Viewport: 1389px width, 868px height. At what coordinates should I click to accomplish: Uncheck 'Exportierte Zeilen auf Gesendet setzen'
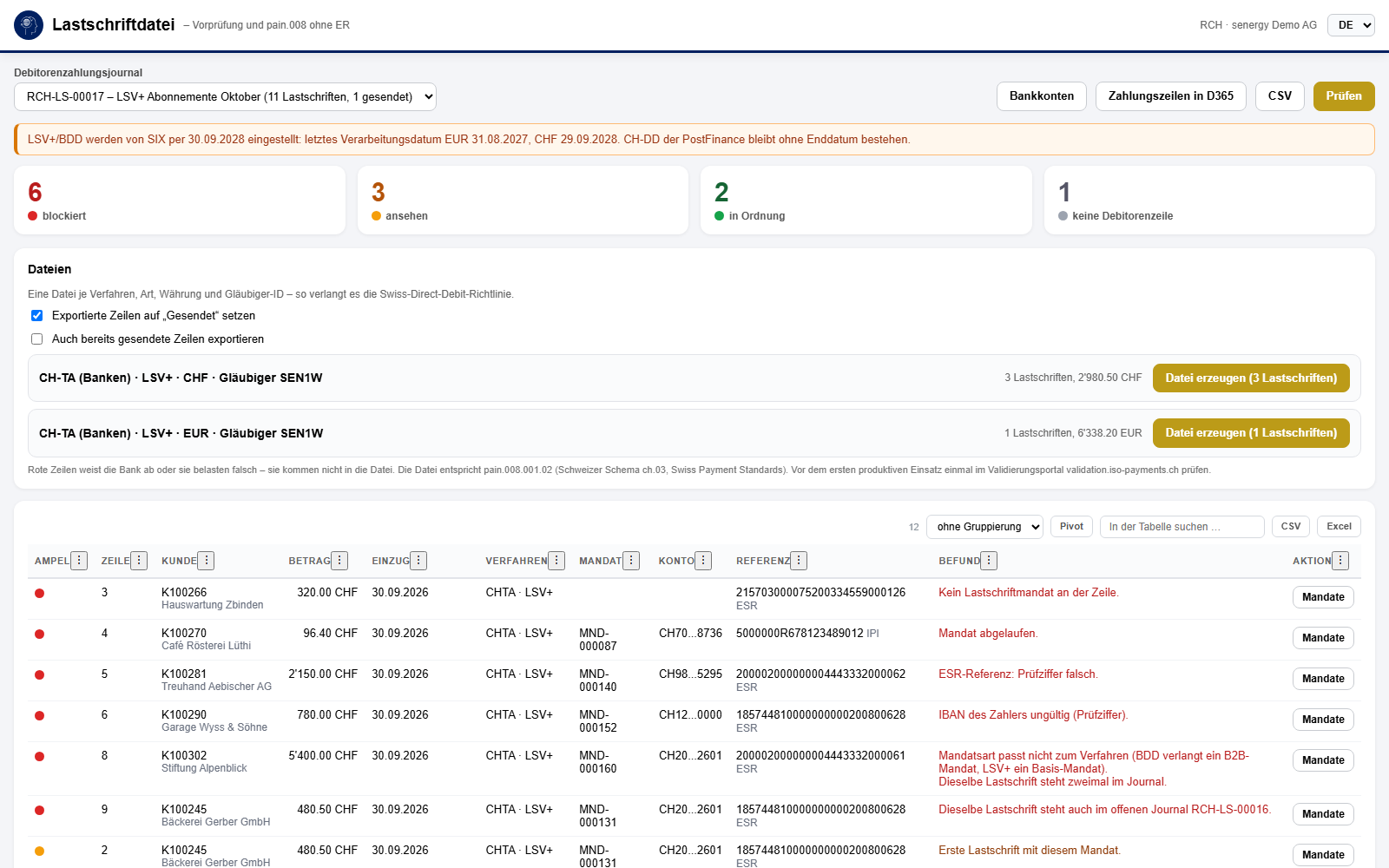coord(36,316)
